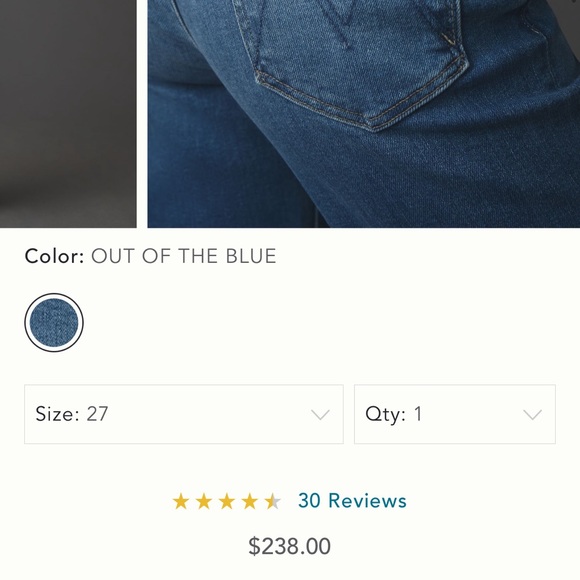
Task: Click the third gold rating star
Action: click(227, 502)
